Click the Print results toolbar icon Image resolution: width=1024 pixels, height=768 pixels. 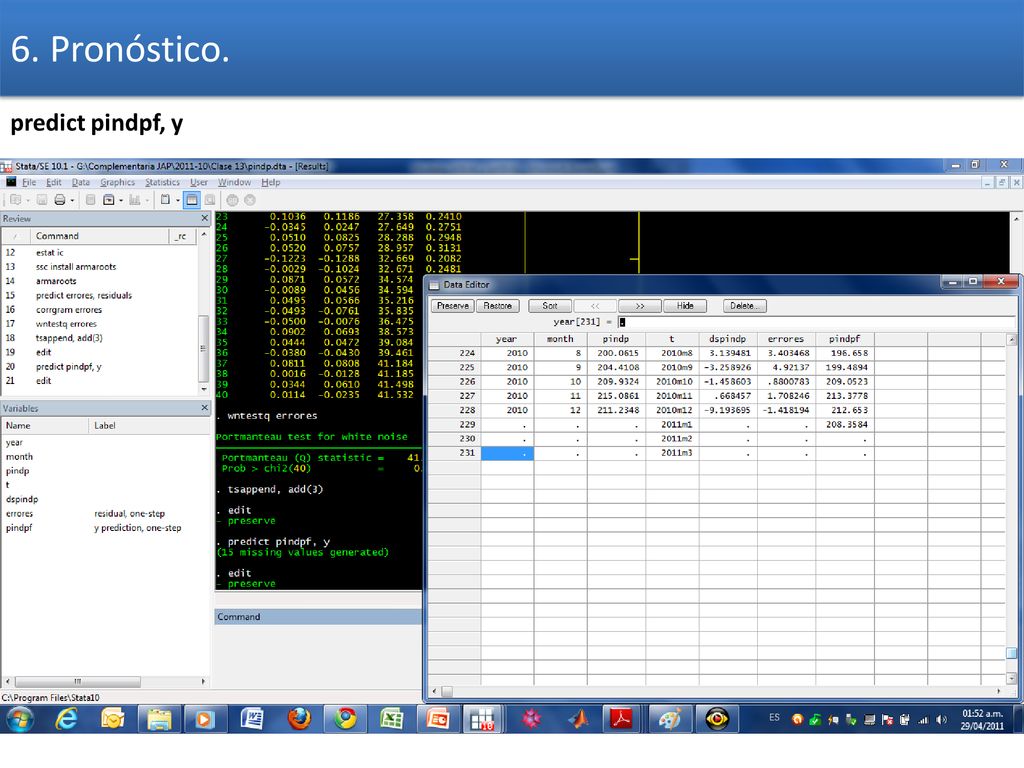pyautogui.click(x=60, y=200)
